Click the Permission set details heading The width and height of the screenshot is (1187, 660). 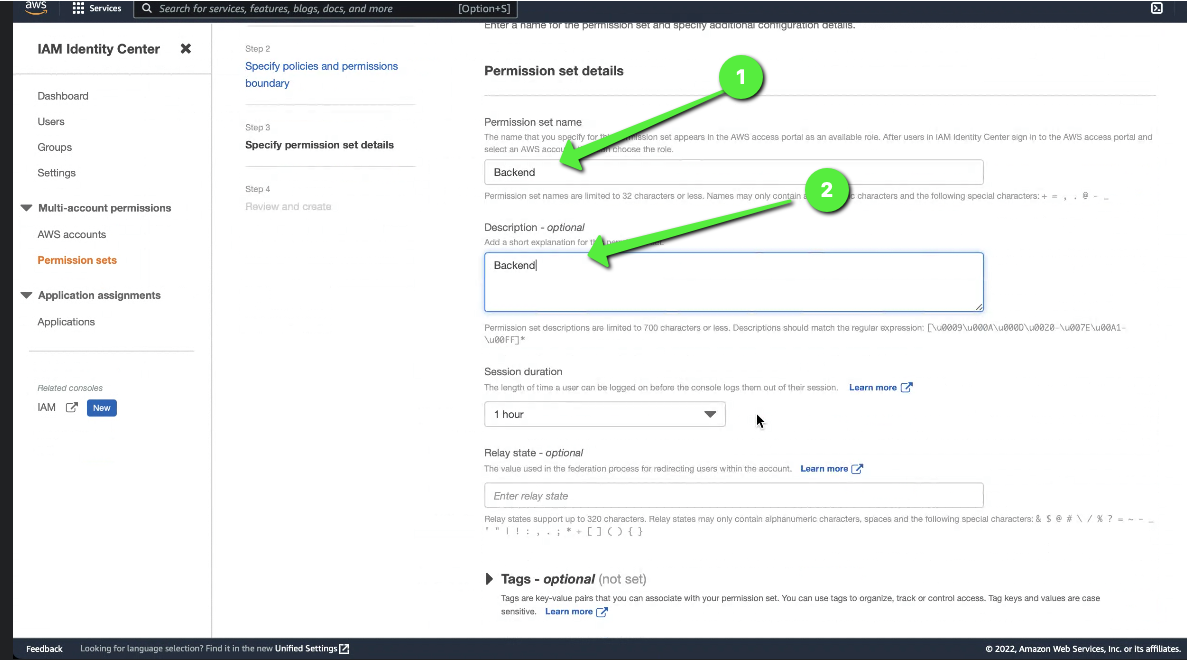554,71
